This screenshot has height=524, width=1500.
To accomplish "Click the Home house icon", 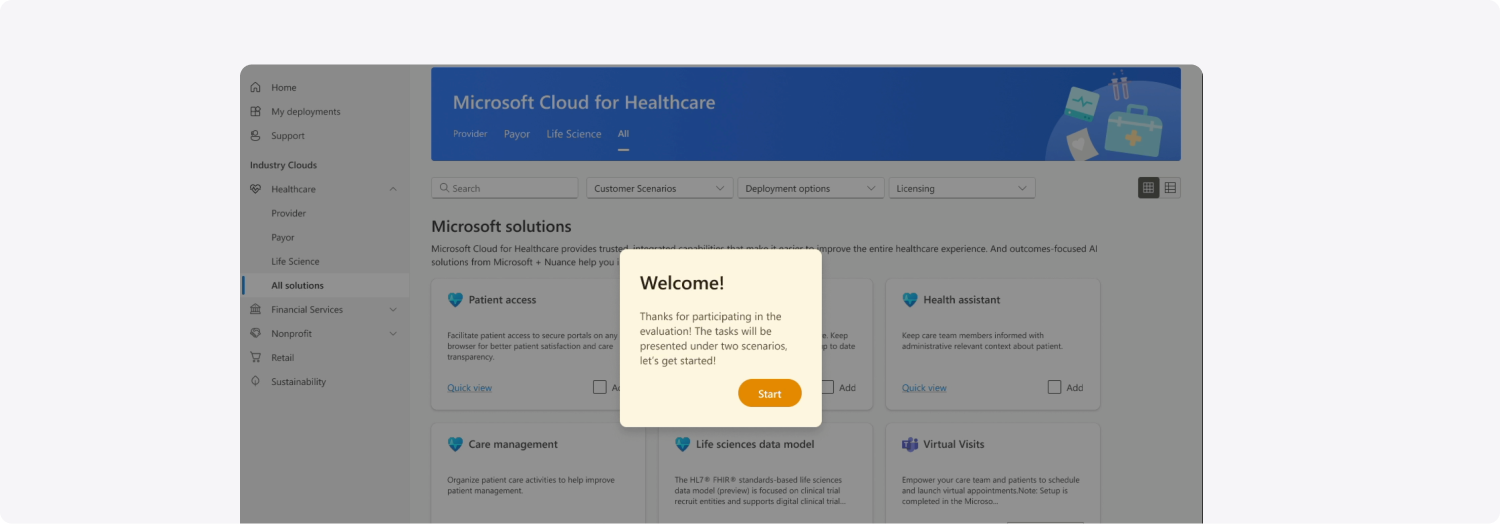I will point(256,87).
